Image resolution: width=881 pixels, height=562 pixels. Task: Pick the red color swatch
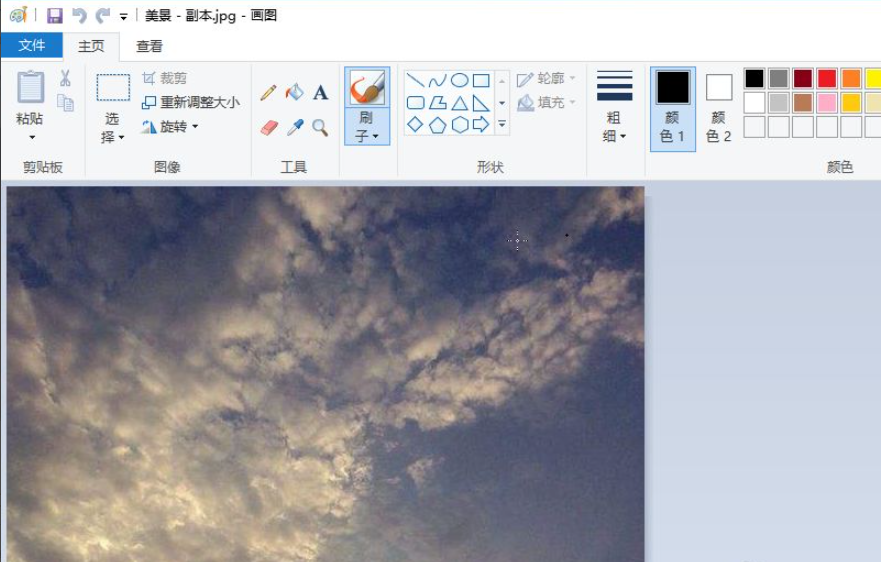point(826,79)
